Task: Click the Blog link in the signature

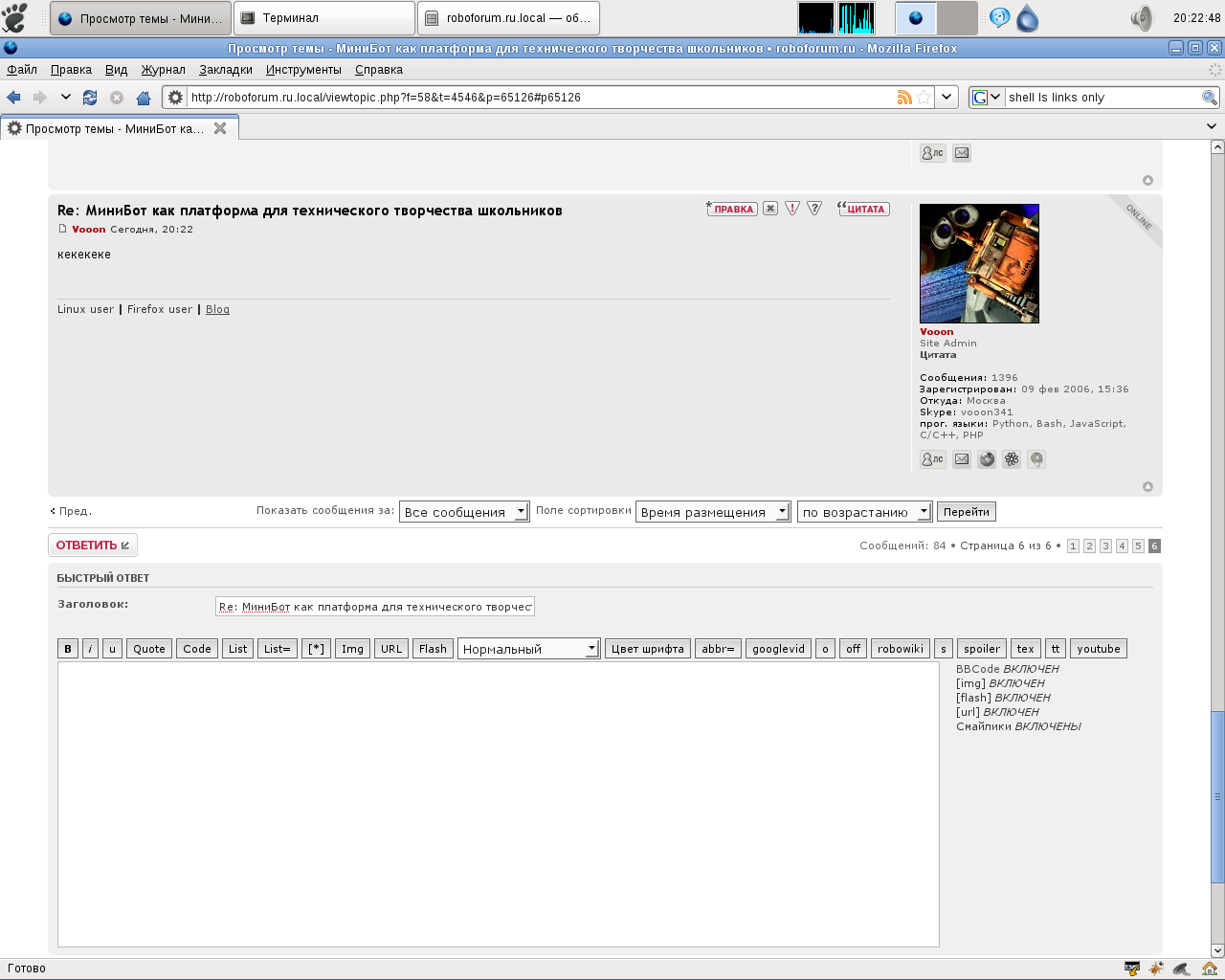Action: pos(217,309)
